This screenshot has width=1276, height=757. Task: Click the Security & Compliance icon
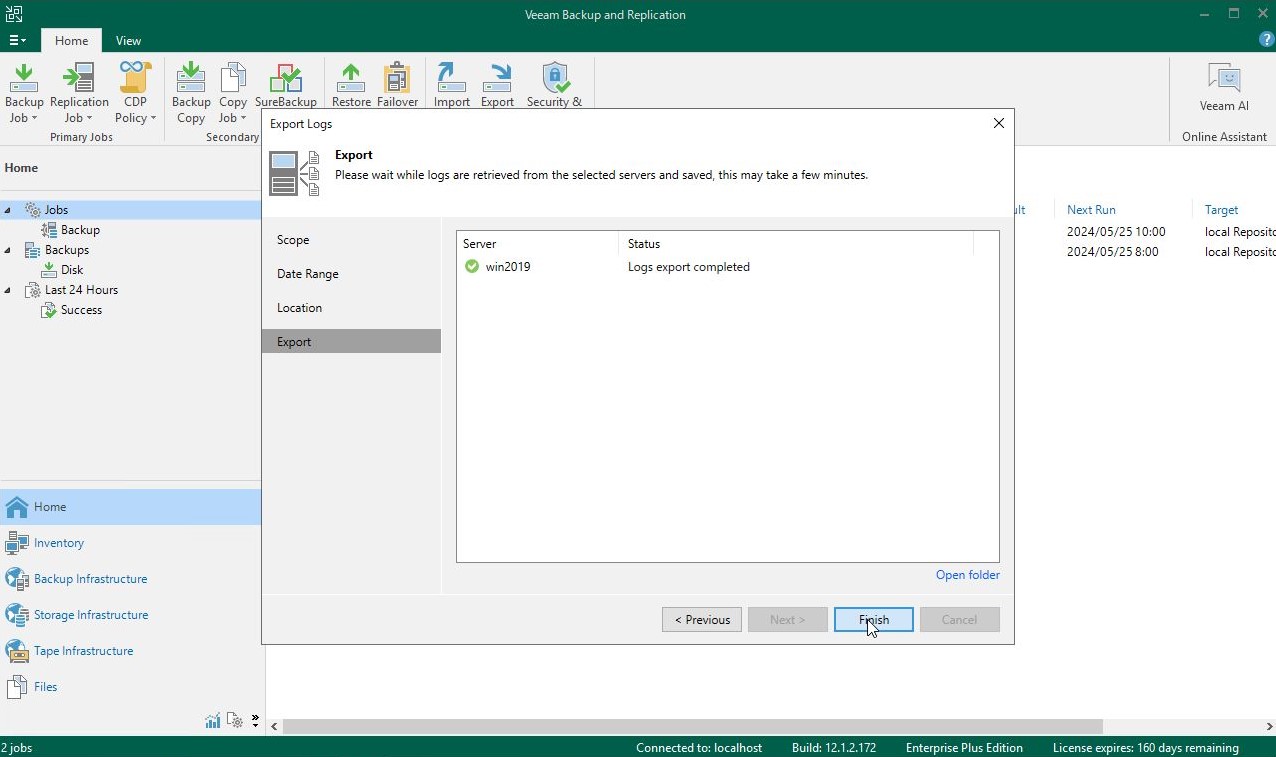point(554,86)
